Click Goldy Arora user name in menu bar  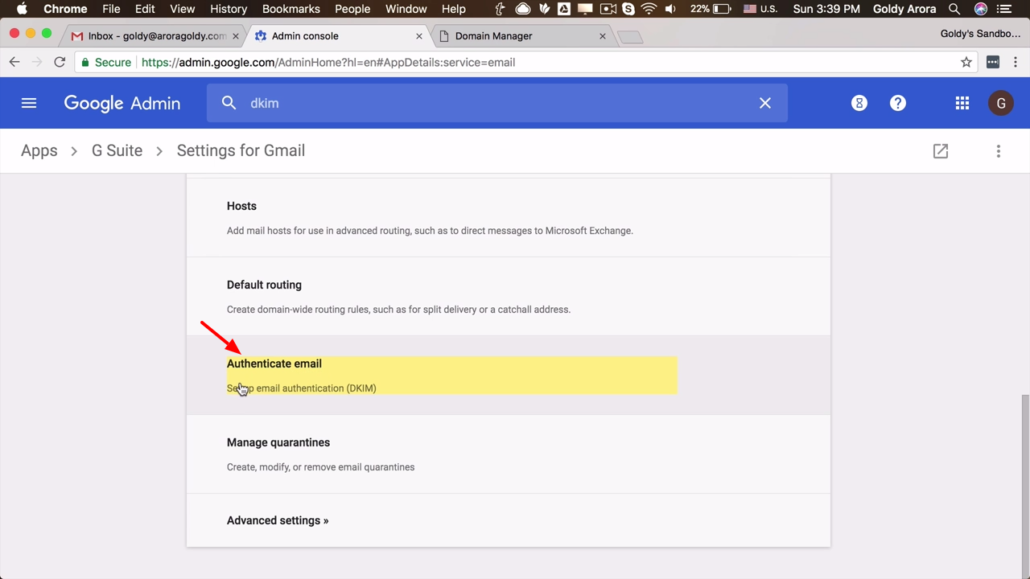click(x=904, y=9)
